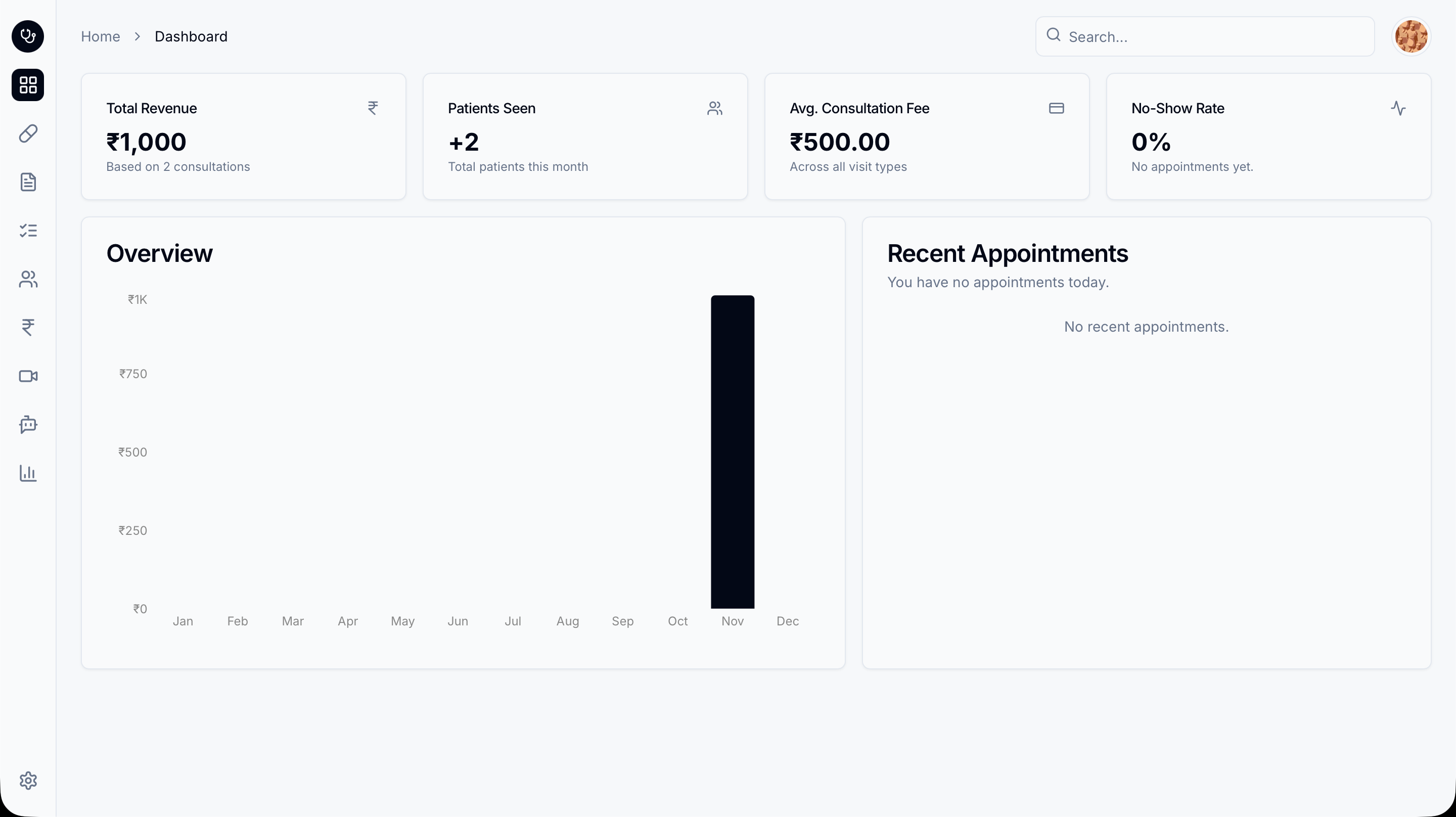Screen dimensions: 1456x817
Task: Click the Total Revenue card
Action: [243, 137]
